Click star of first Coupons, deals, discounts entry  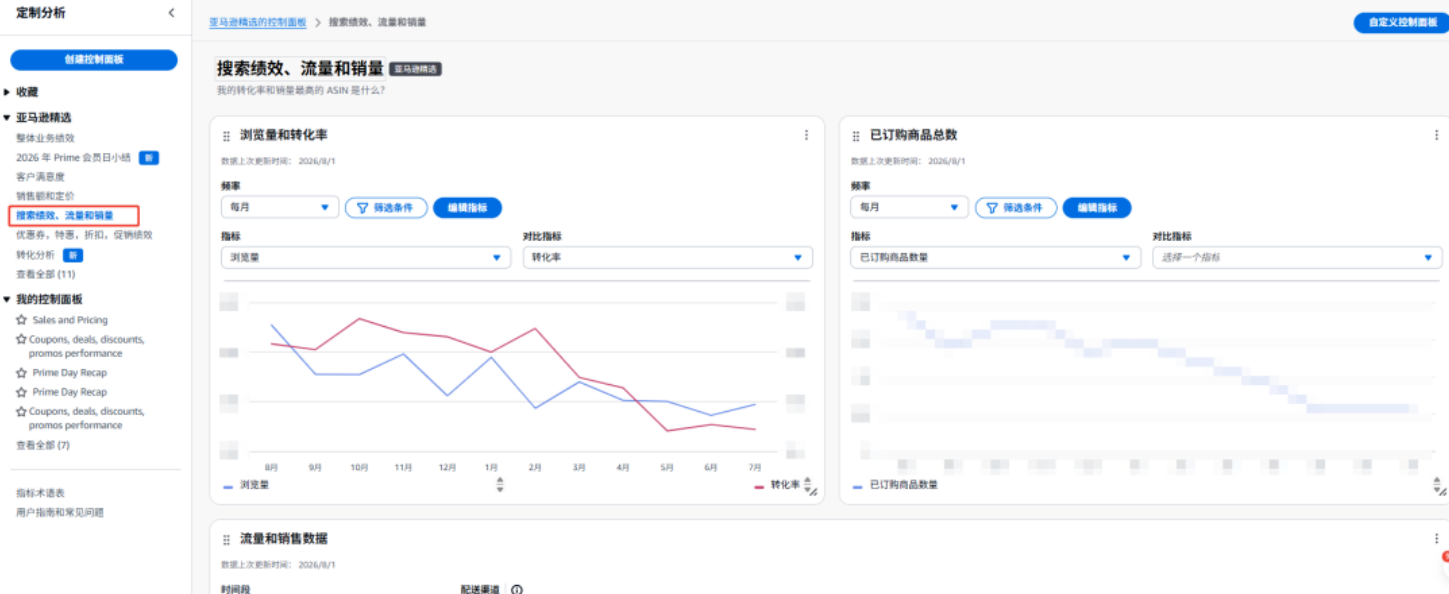[21, 340]
